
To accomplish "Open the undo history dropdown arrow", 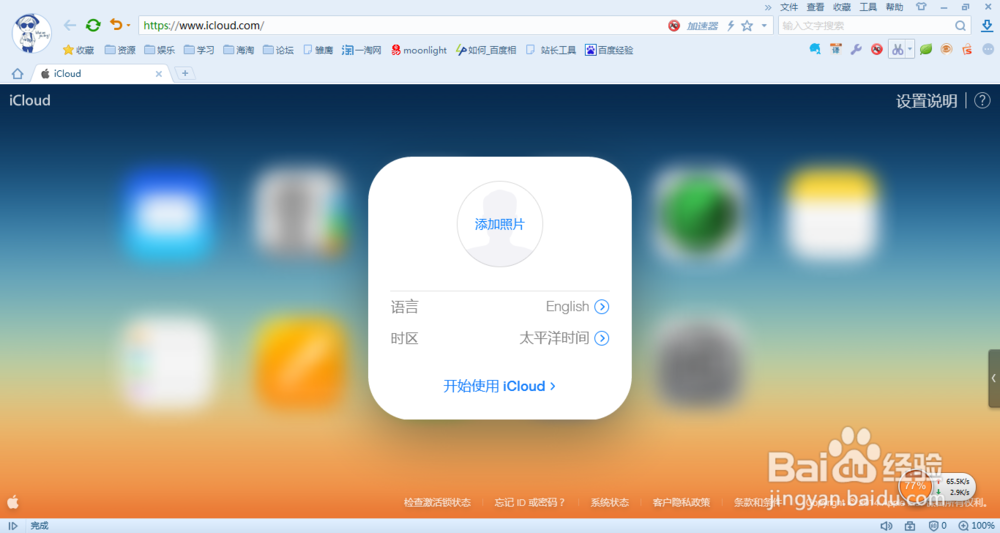I will tap(128, 26).
